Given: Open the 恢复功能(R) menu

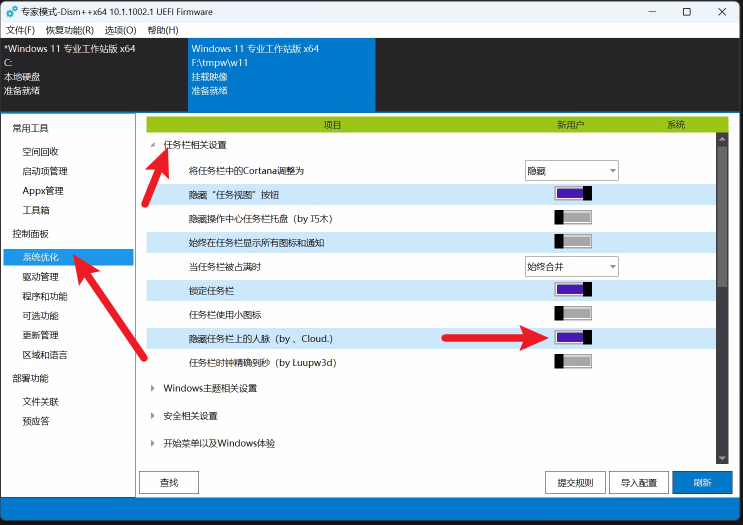Looking at the screenshot, I should tap(69, 30).
